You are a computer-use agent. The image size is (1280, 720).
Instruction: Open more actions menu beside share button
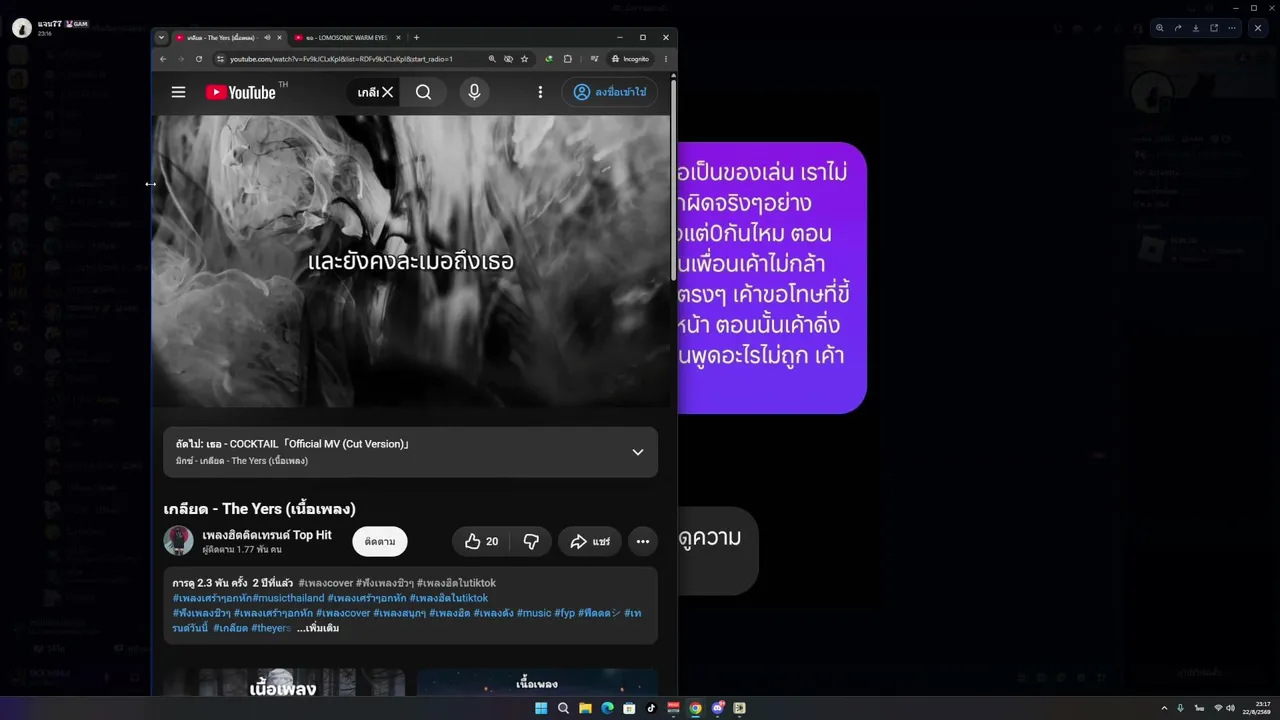tap(643, 541)
